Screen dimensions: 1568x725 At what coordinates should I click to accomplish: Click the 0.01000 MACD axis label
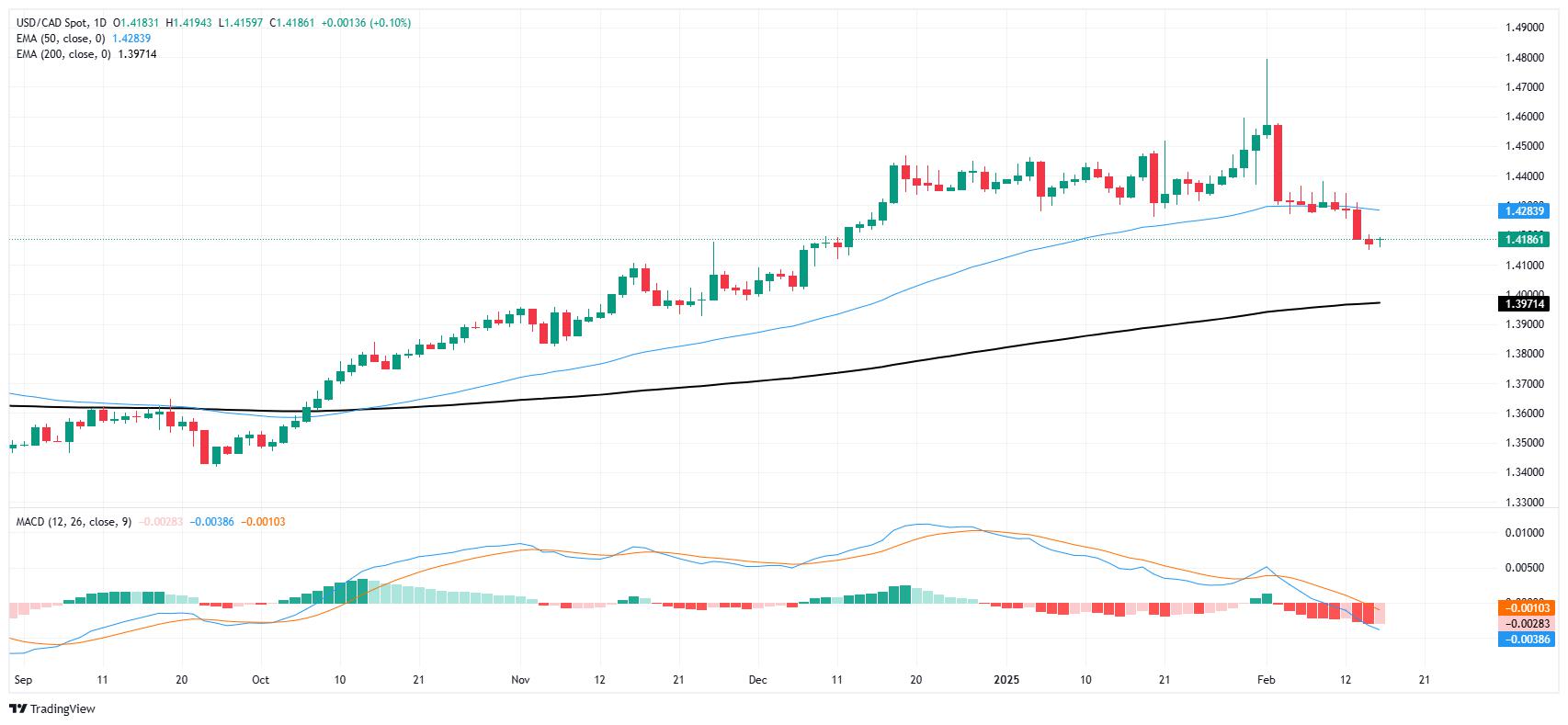pos(1526,533)
